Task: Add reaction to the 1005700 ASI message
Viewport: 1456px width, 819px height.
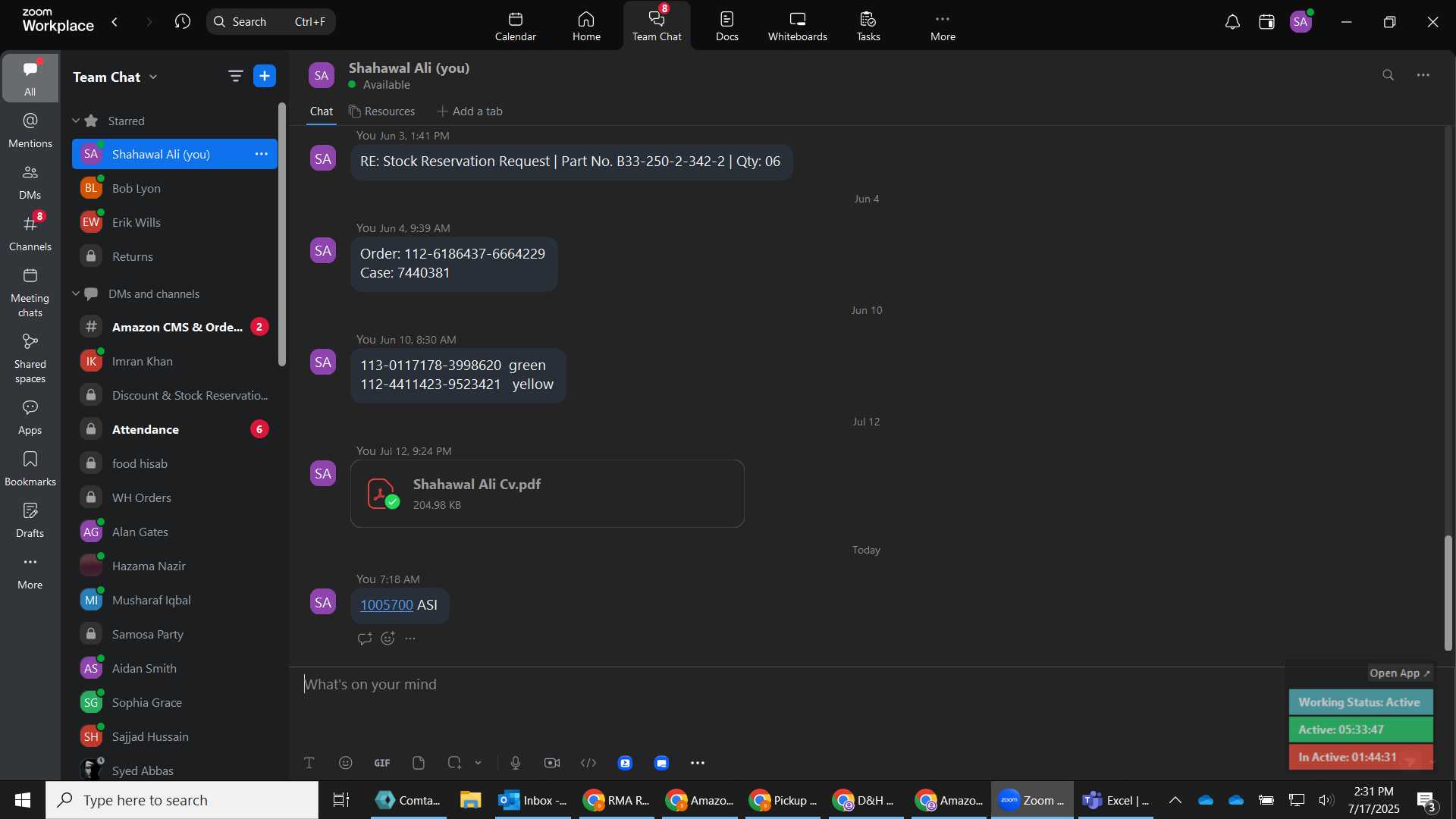Action: (388, 639)
